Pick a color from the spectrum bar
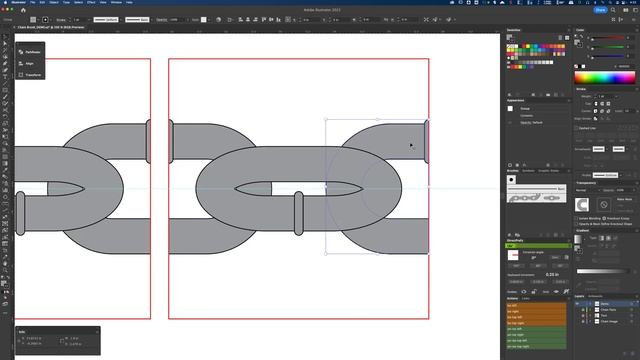 pyautogui.click(x=604, y=78)
